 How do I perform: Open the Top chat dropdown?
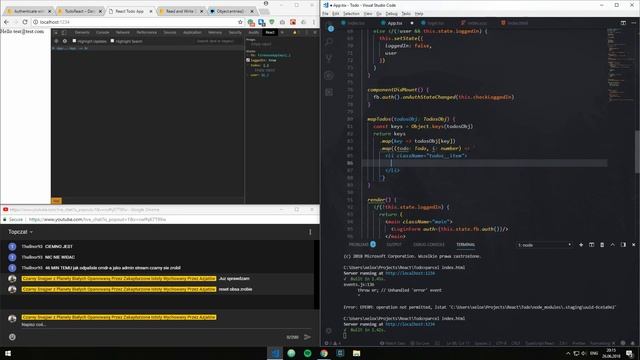pos(20,232)
